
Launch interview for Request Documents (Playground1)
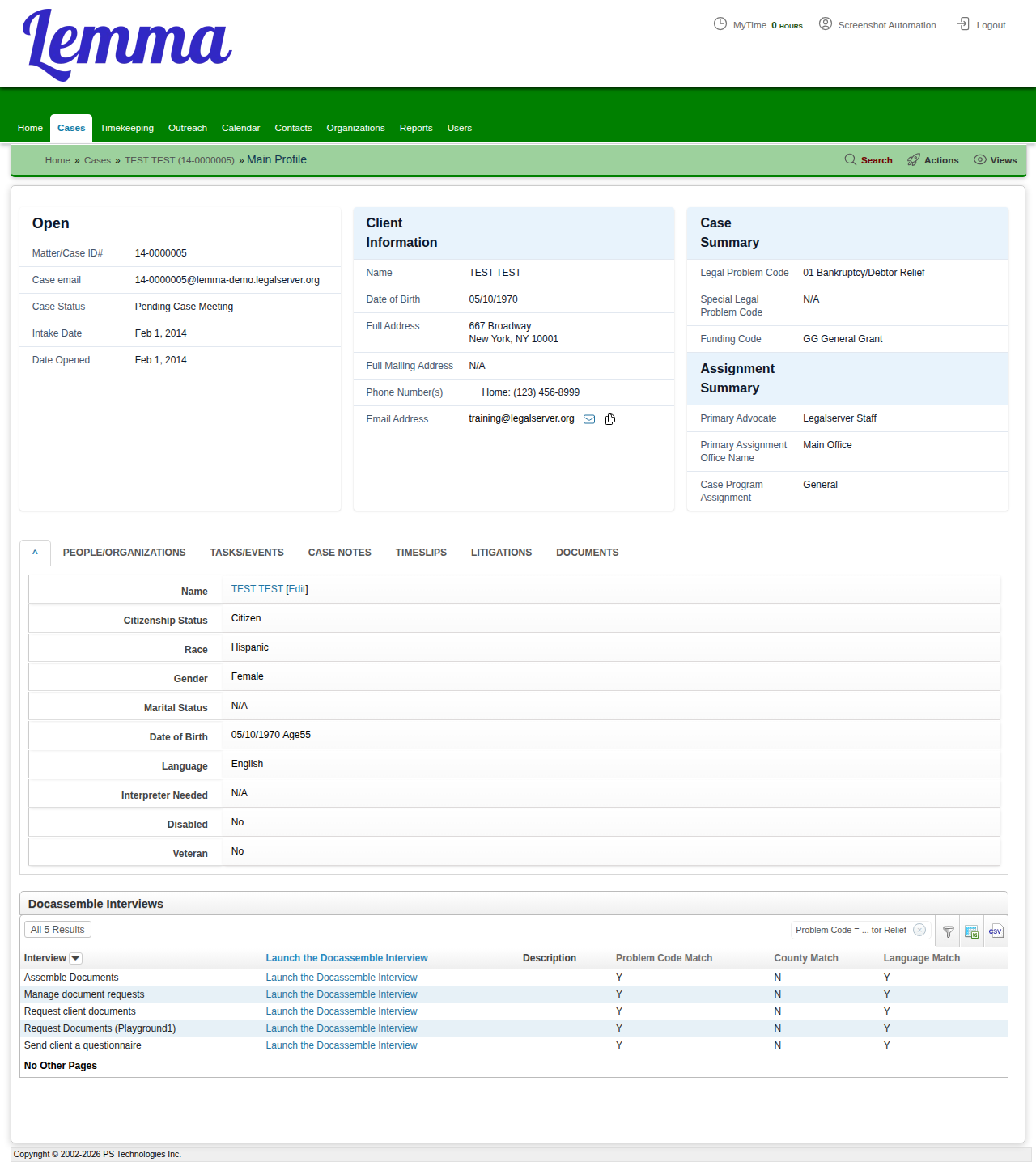342,1028
